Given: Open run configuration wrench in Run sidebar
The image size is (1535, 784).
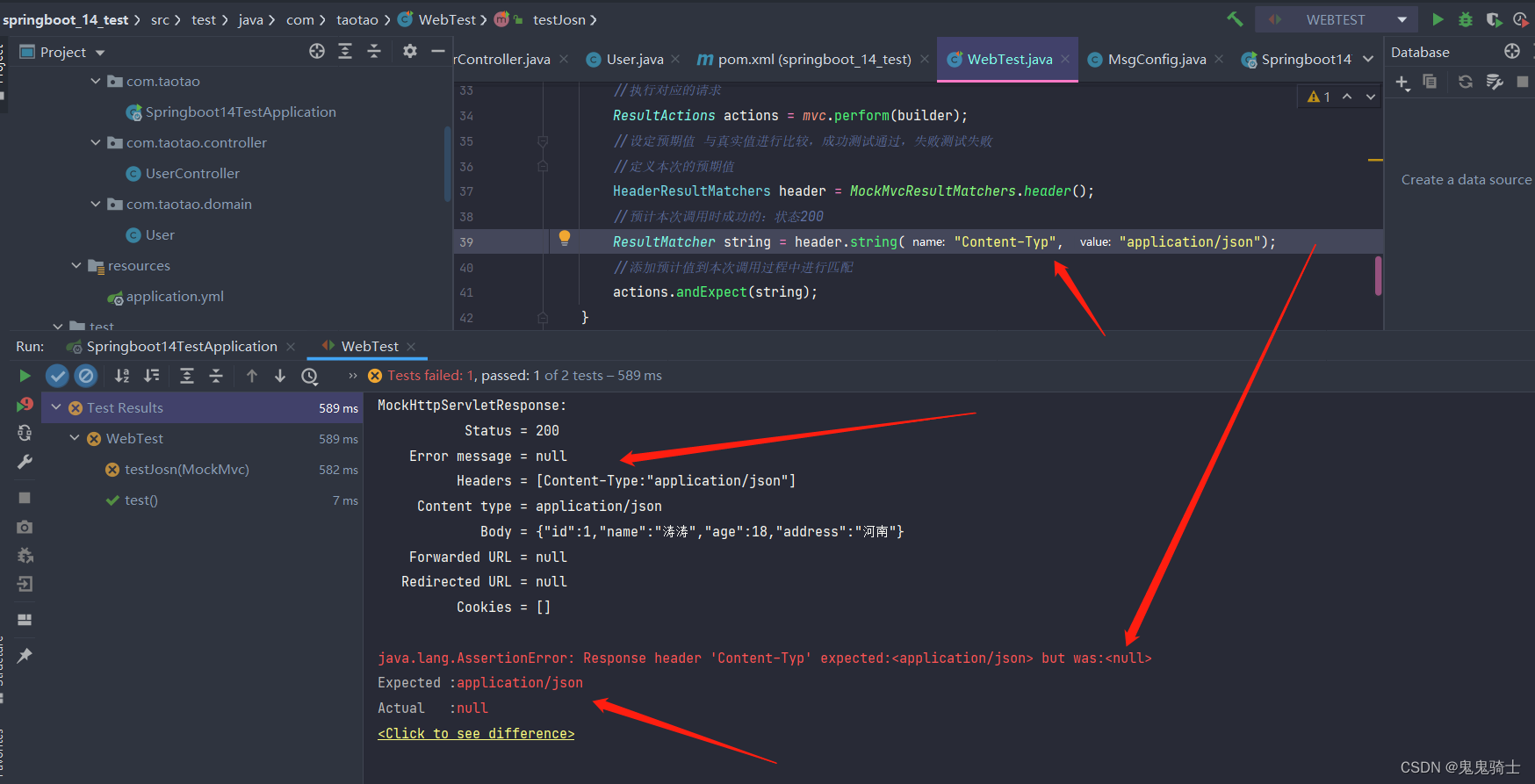Looking at the screenshot, I should point(25,462).
